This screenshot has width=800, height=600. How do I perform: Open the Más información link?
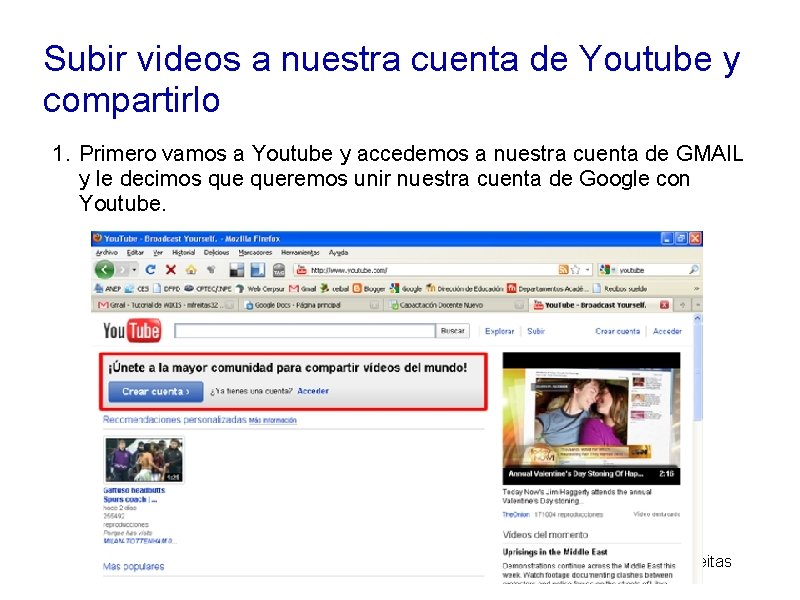click(272, 420)
